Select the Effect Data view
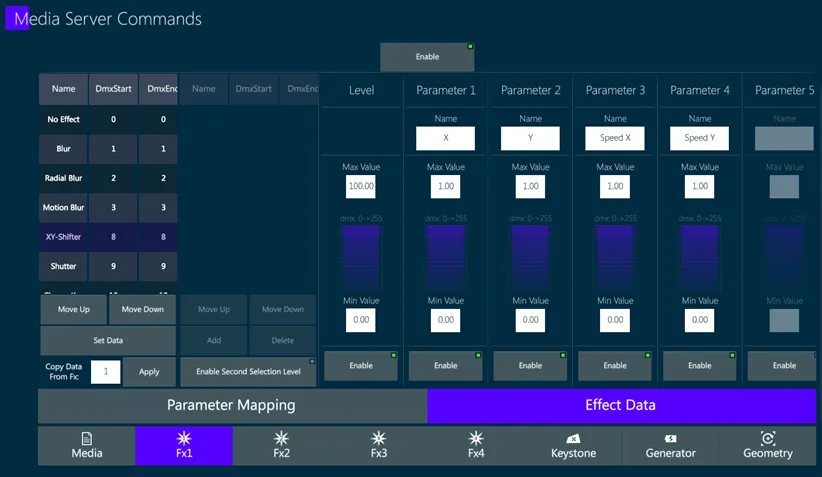Image resolution: width=822 pixels, height=477 pixels. point(621,405)
